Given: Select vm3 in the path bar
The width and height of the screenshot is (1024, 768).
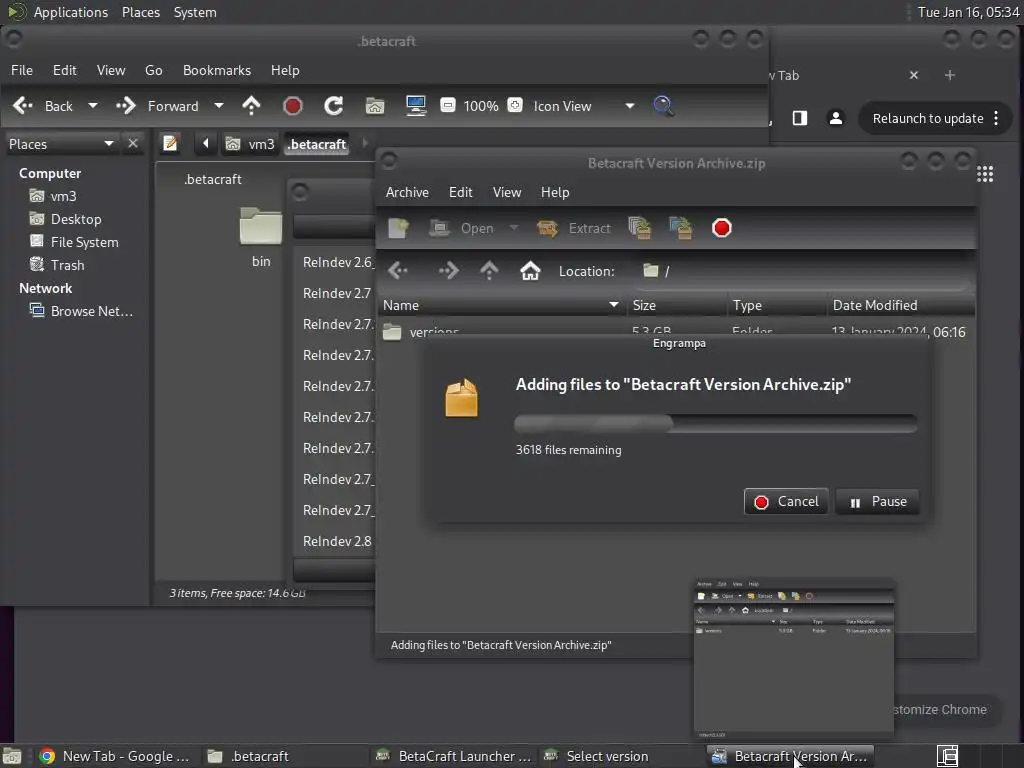Looking at the screenshot, I should click(x=250, y=144).
